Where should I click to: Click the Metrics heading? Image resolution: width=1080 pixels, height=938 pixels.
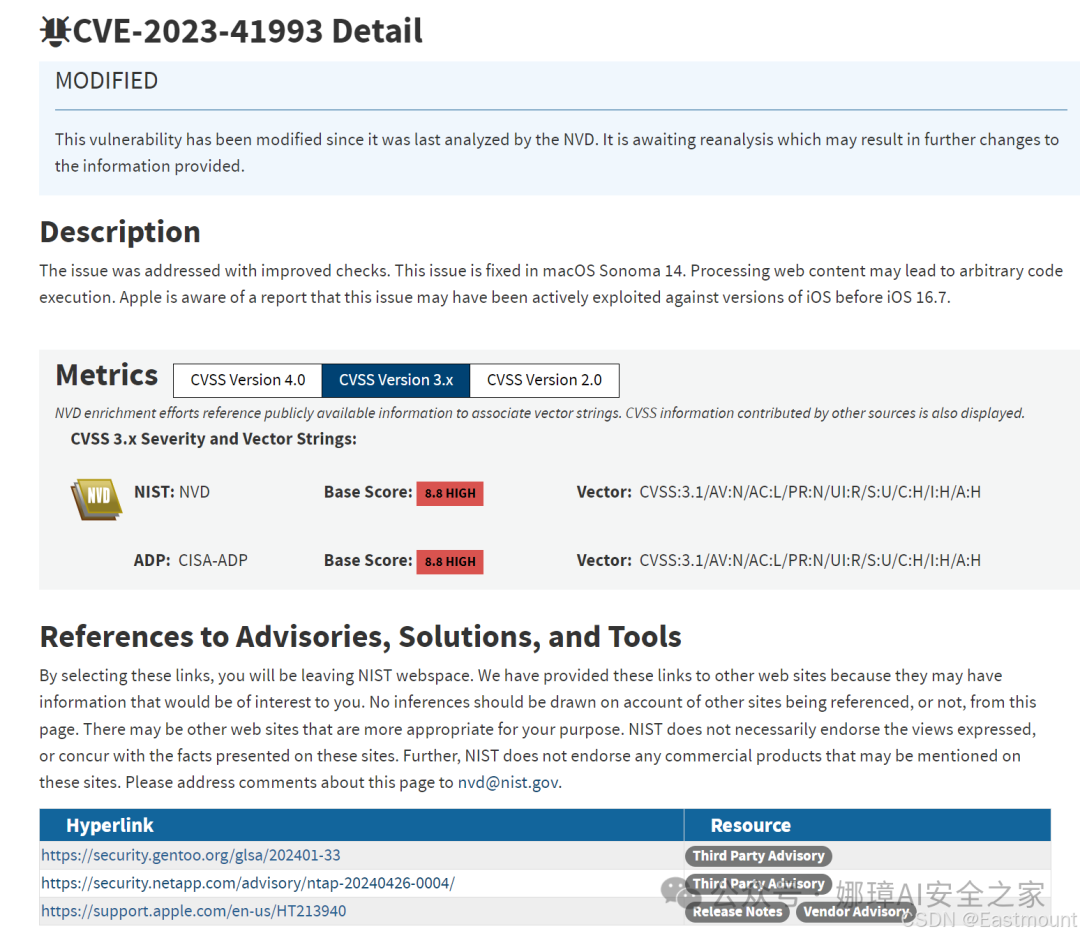107,375
